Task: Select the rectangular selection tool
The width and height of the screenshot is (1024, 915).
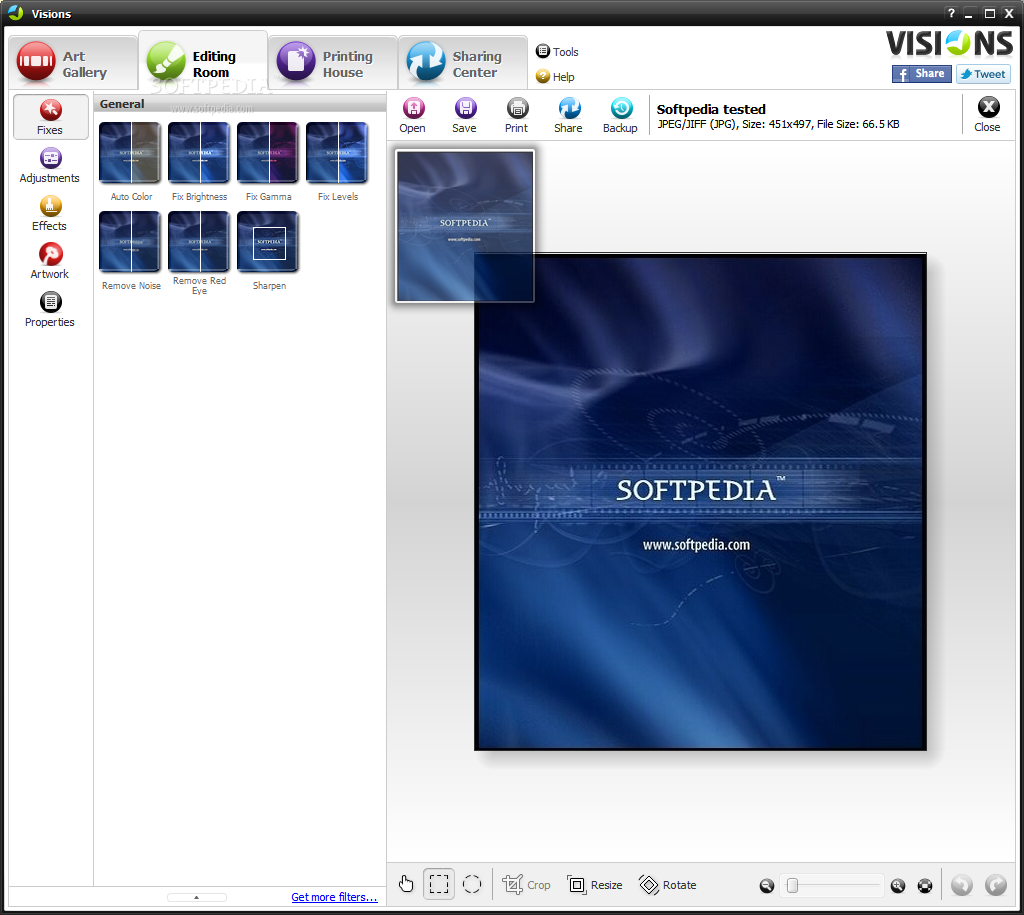Action: [x=439, y=884]
